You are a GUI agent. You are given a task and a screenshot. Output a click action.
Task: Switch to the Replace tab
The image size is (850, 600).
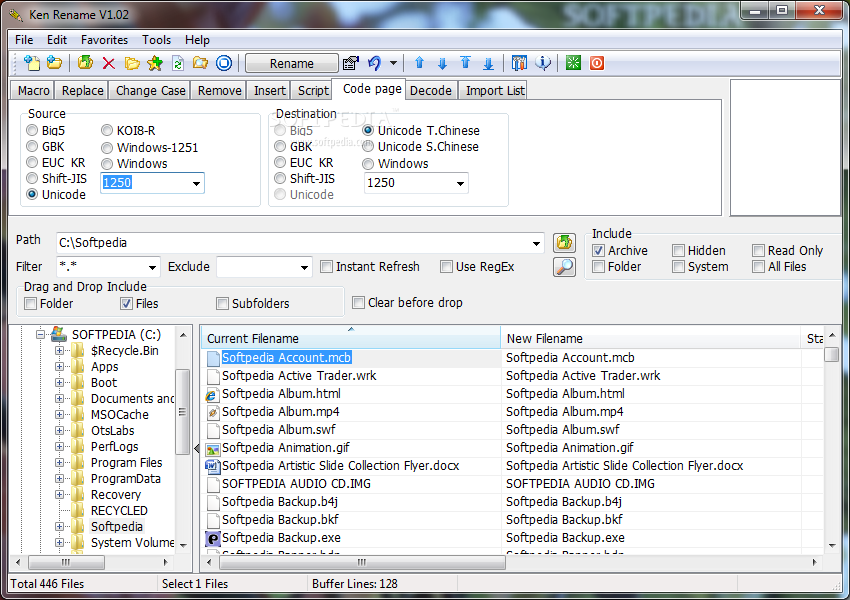coord(82,91)
